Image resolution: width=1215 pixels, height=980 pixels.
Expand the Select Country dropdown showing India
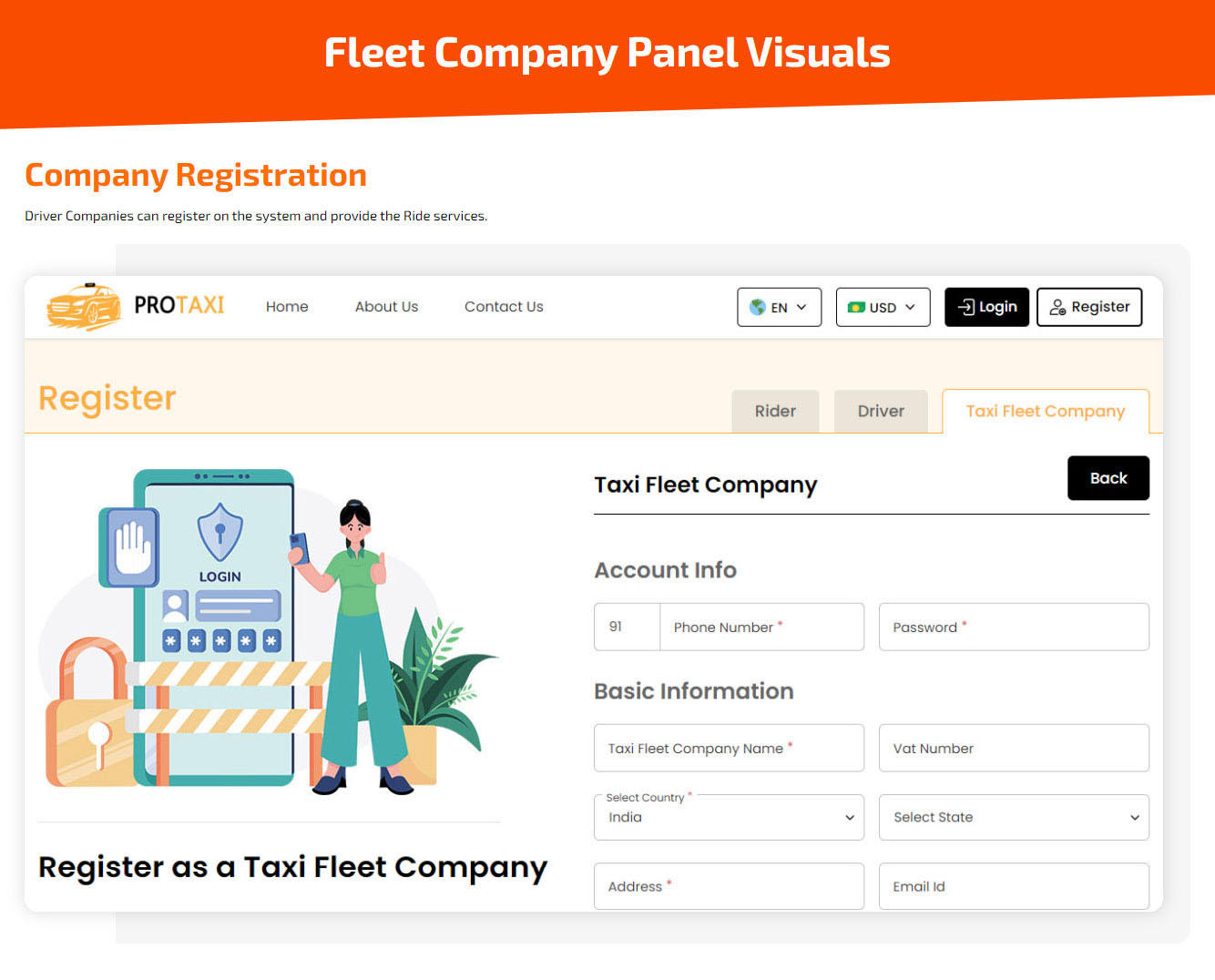click(x=728, y=817)
